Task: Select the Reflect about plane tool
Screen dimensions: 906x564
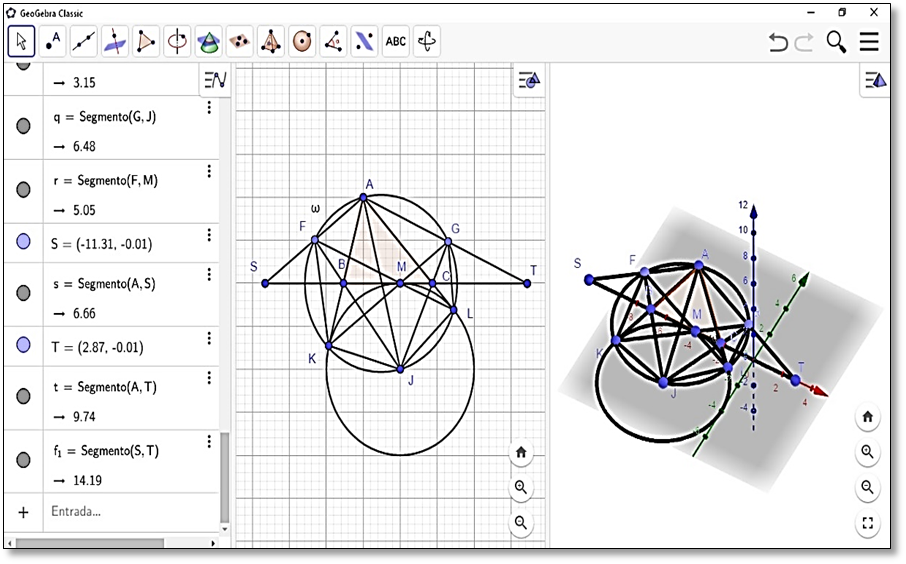Action: pyautogui.click(x=365, y=41)
